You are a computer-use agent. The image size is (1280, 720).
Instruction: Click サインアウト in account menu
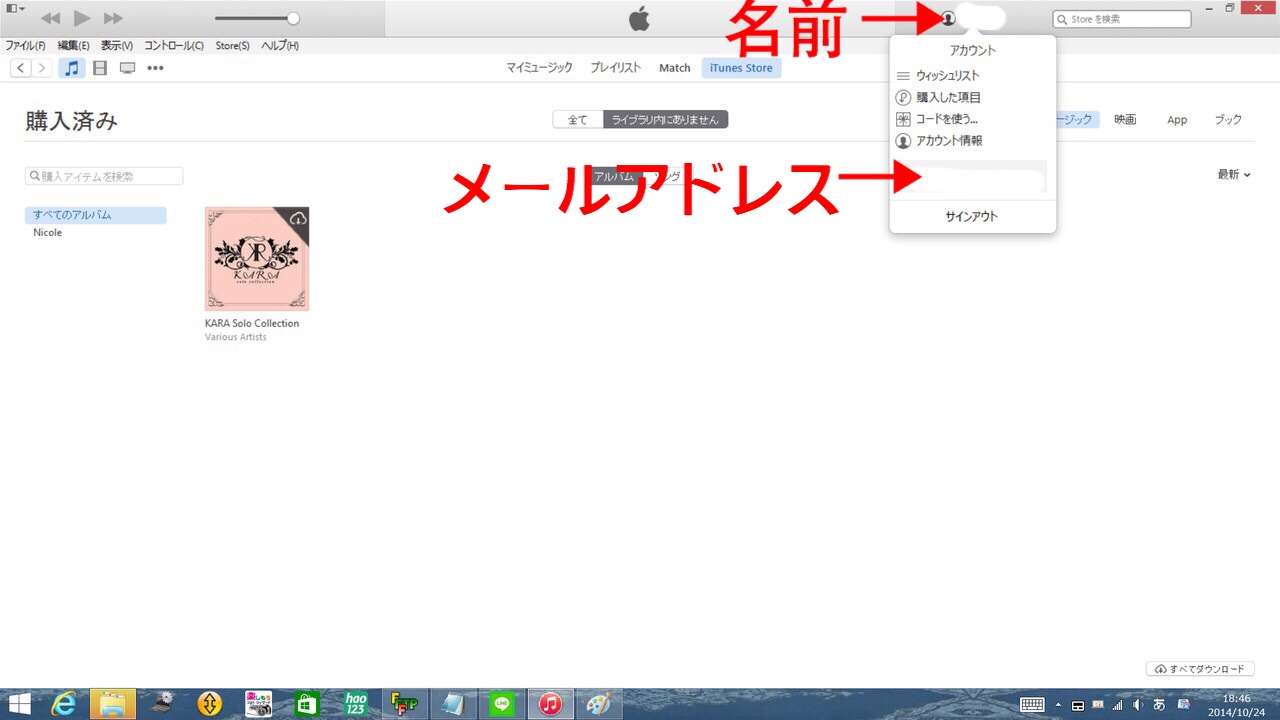tap(972, 216)
